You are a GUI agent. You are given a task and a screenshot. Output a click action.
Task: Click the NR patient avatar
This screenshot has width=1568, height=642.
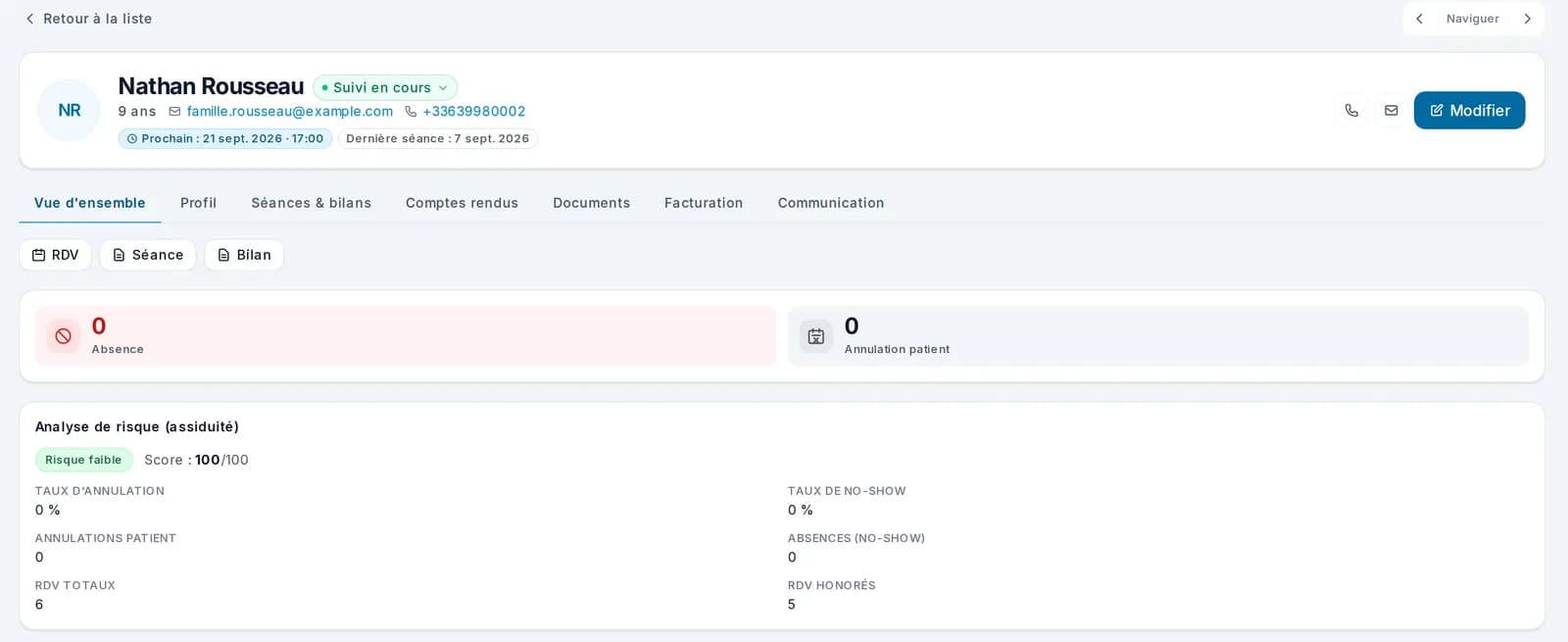click(69, 111)
